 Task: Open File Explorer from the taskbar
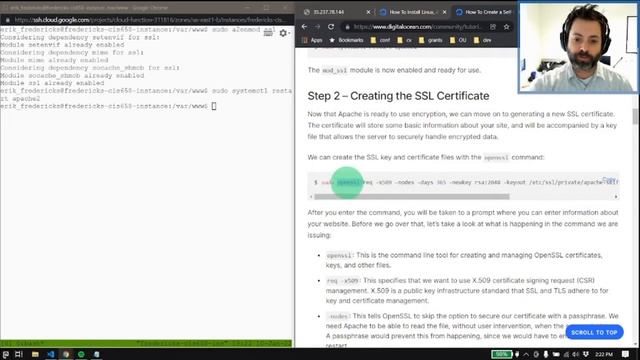coord(35,354)
